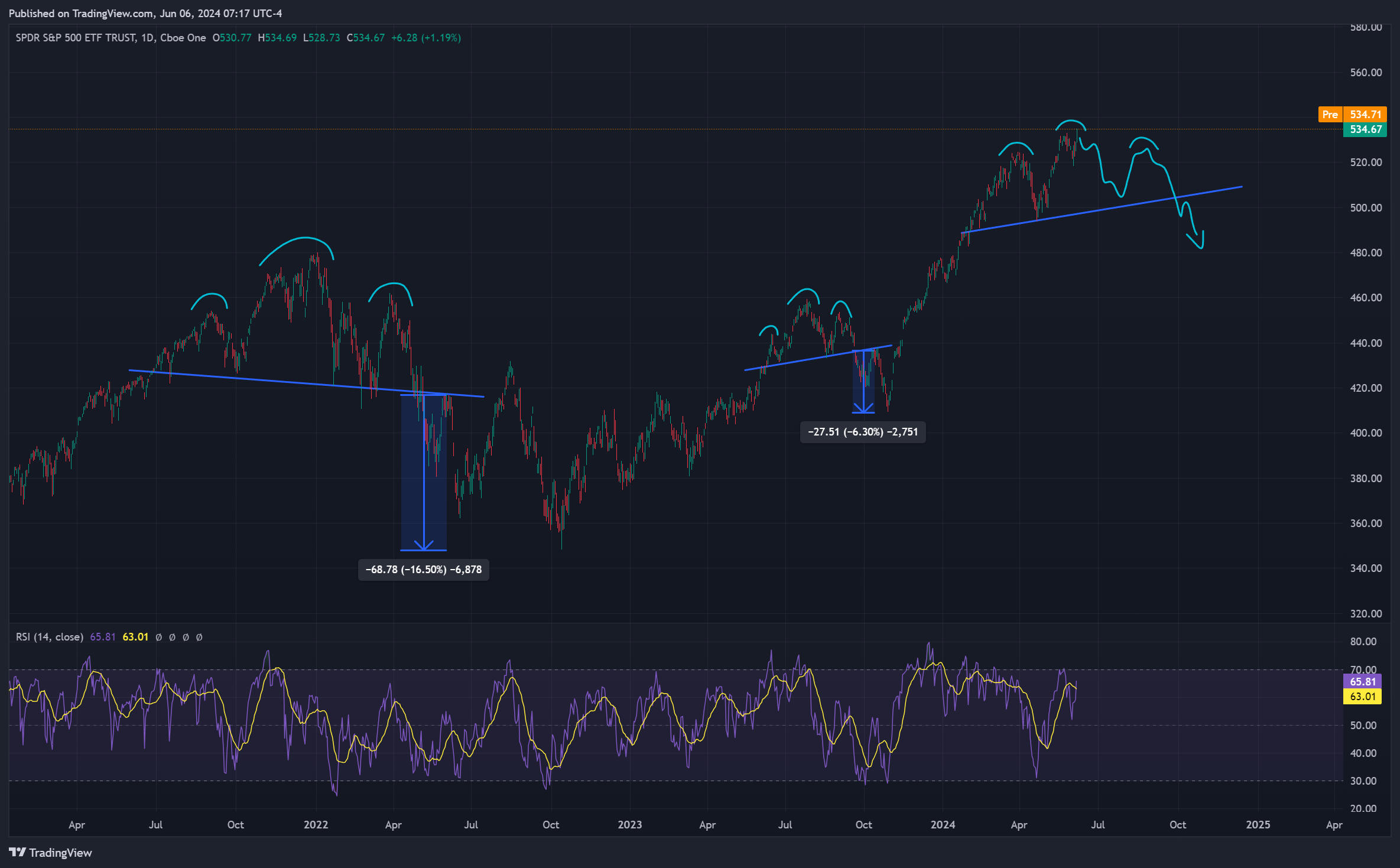This screenshot has width=1400, height=868.
Task: Click the Jul label on the time axis
Action: pyautogui.click(x=157, y=824)
